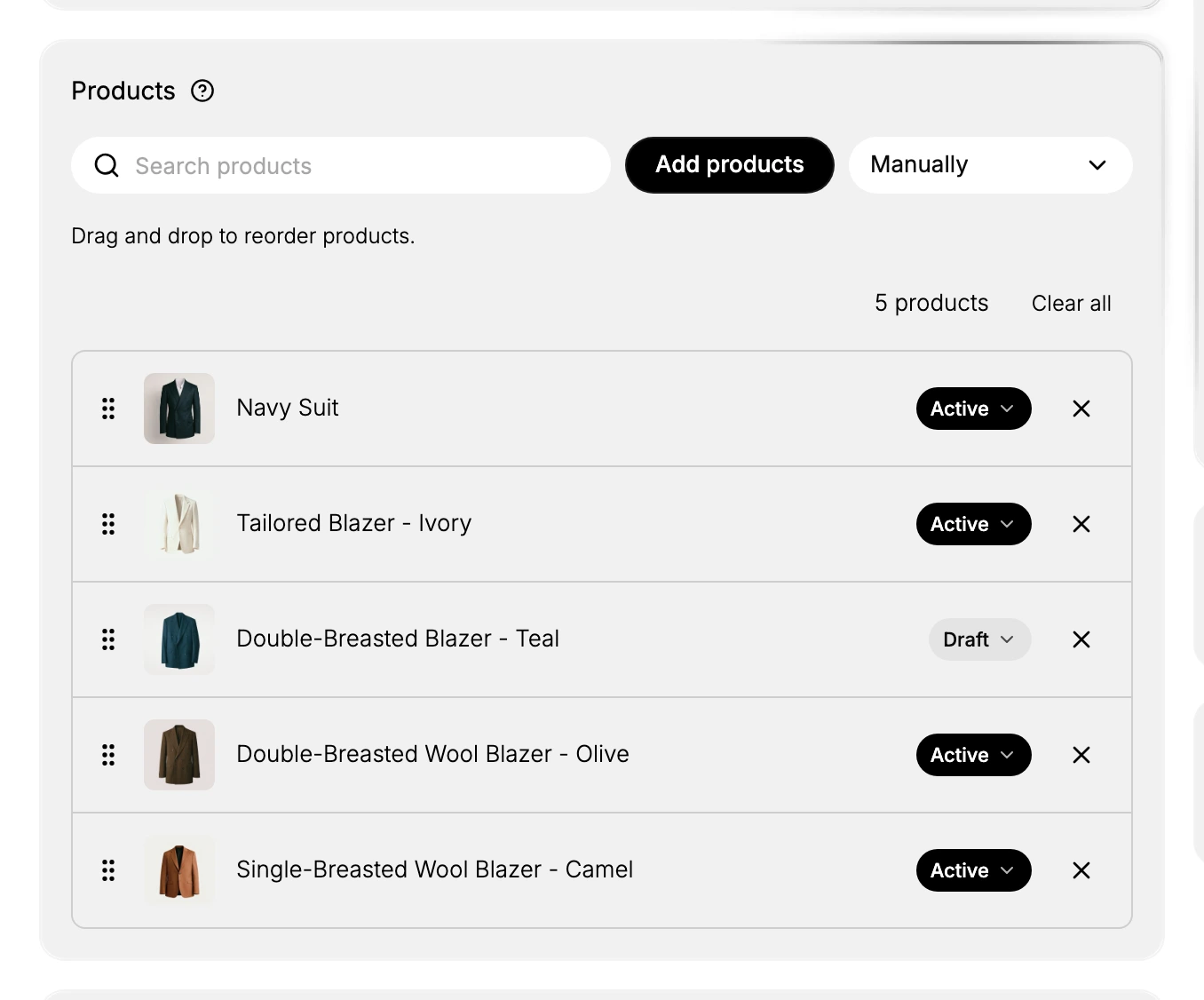Click the 5 products count text
The image size is (1204, 1000).
[931, 304]
